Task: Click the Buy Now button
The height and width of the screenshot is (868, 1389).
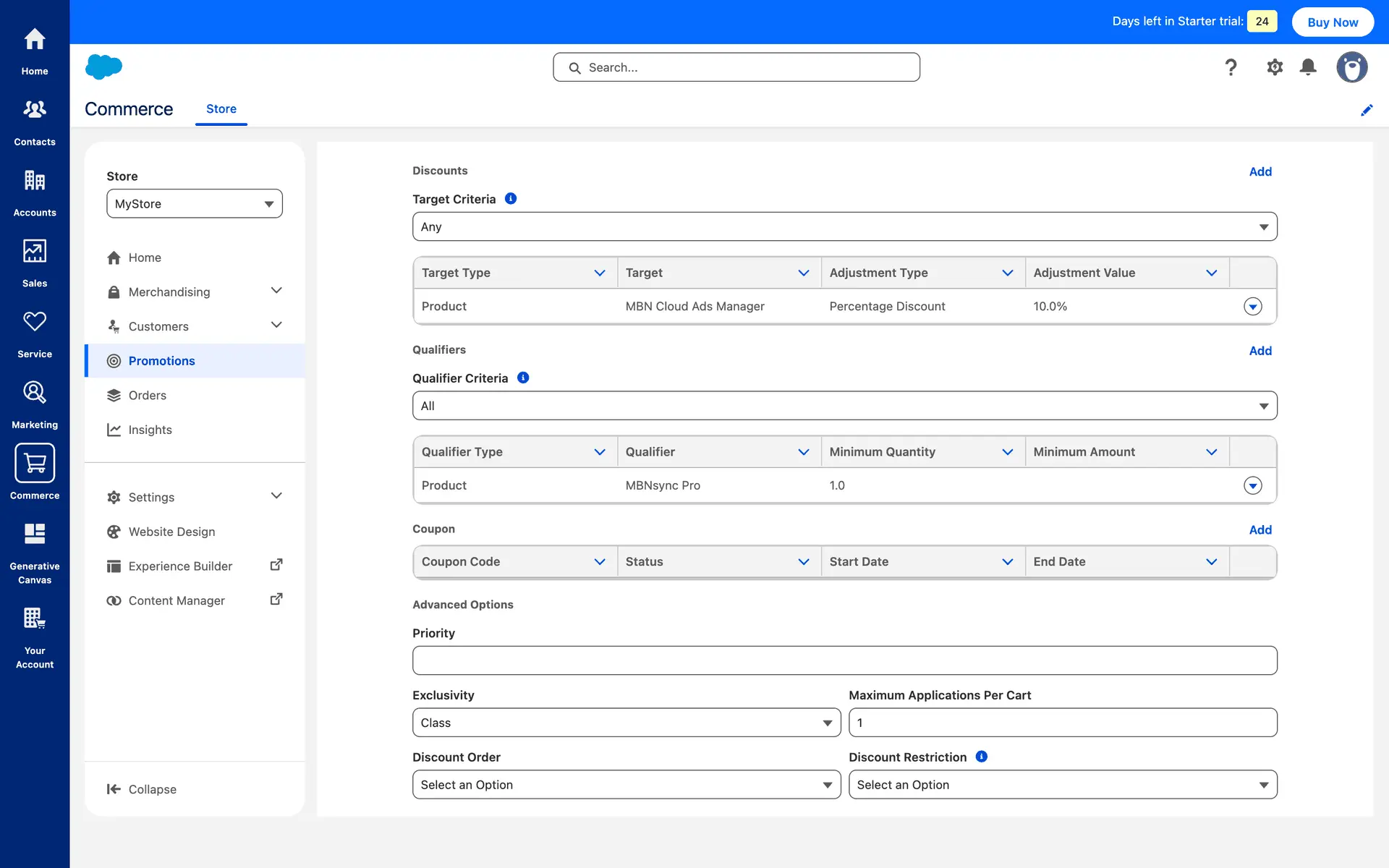Action: click(x=1333, y=22)
